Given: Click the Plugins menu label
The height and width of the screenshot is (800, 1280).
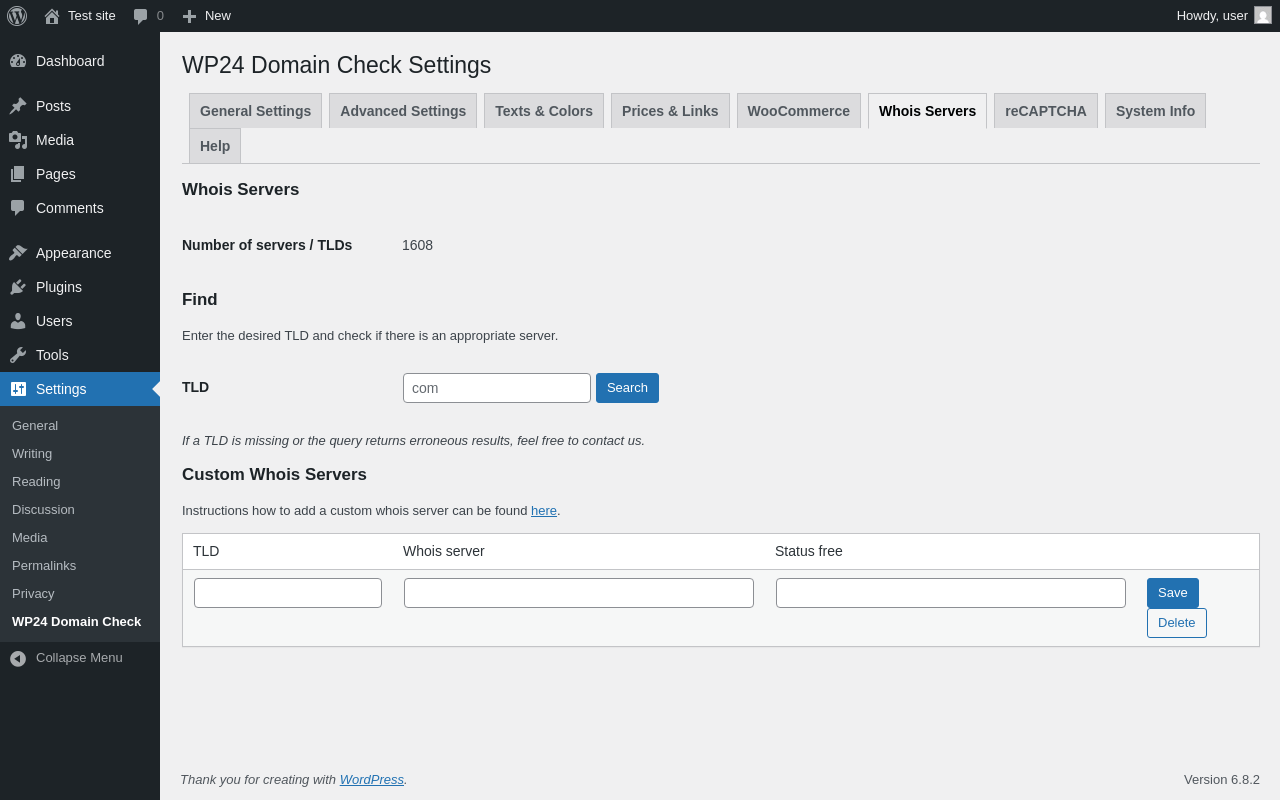Looking at the screenshot, I should 59,287.
